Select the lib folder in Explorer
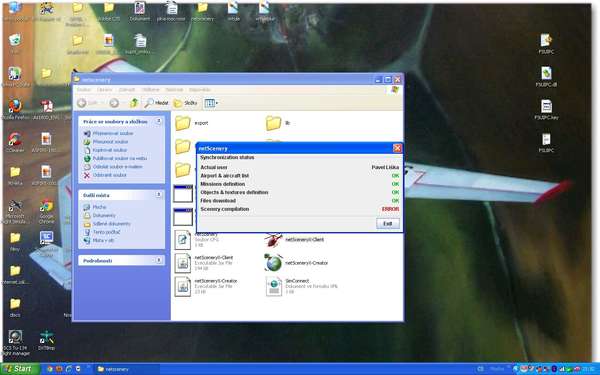600x375 pixels. point(278,123)
